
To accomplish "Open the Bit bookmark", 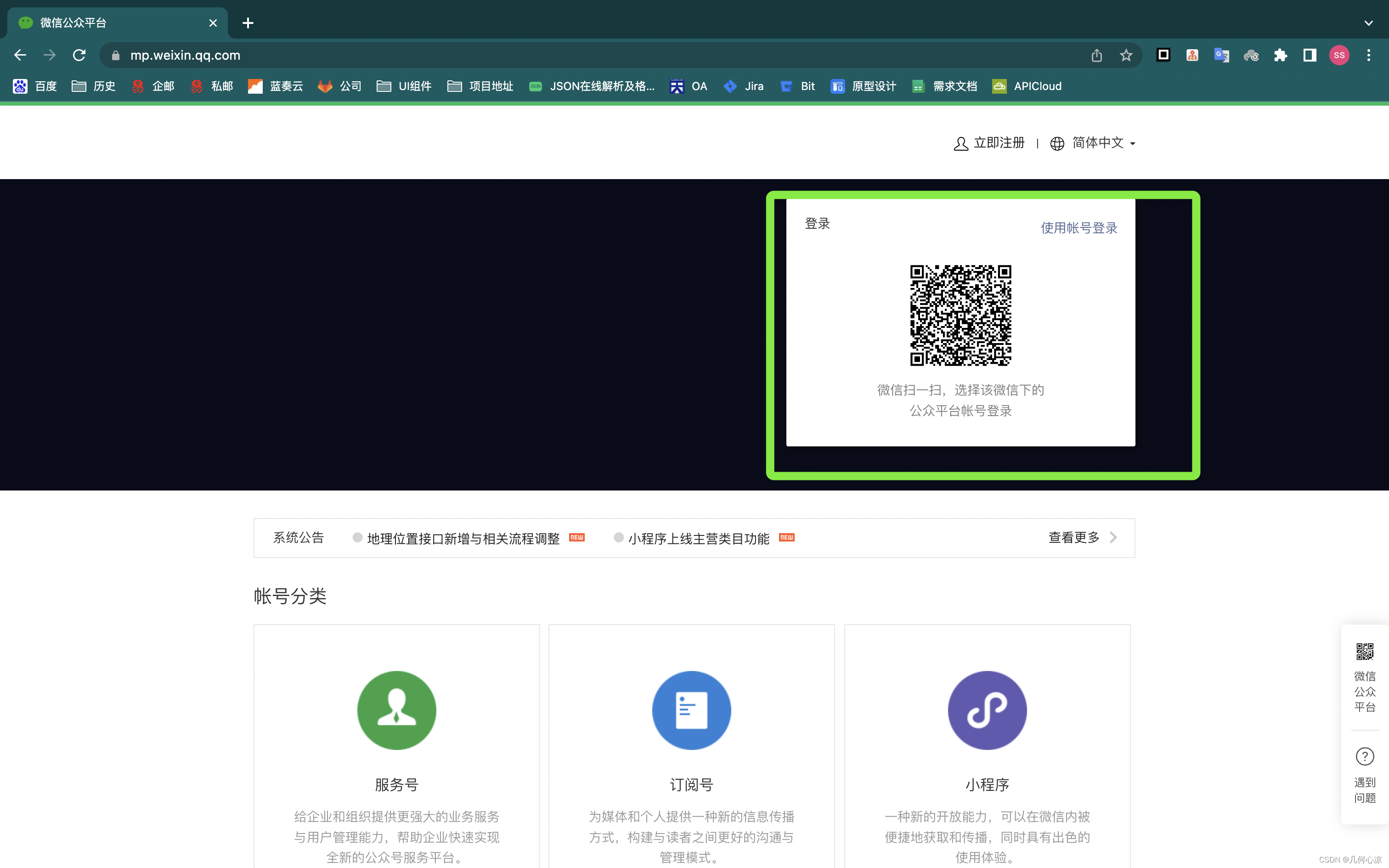I will (x=797, y=86).
